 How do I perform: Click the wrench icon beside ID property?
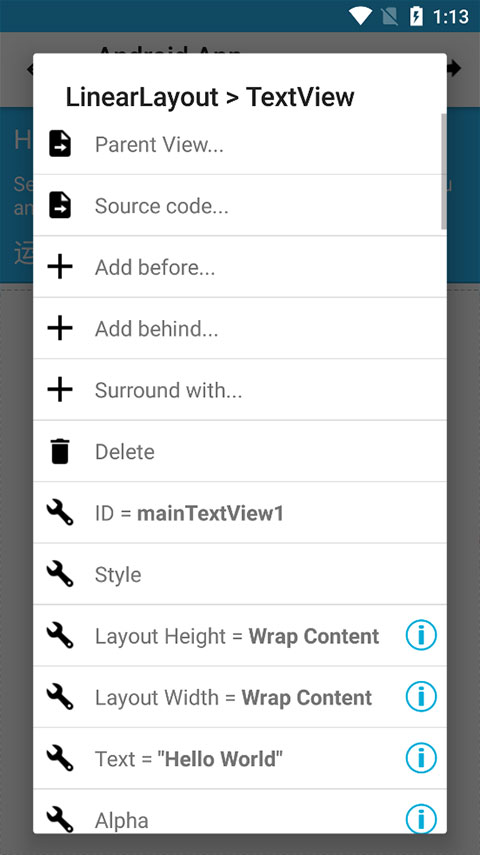[x=60, y=513]
